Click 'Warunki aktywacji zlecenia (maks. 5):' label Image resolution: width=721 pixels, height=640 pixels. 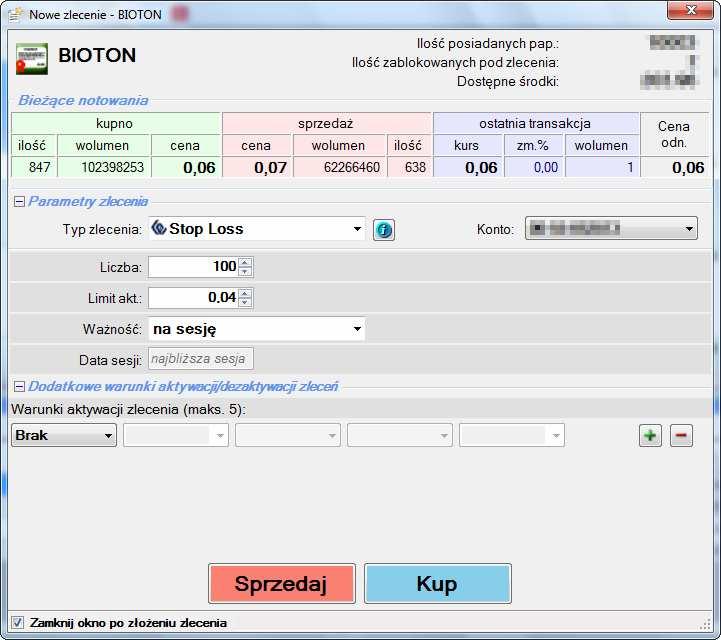(x=129, y=409)
